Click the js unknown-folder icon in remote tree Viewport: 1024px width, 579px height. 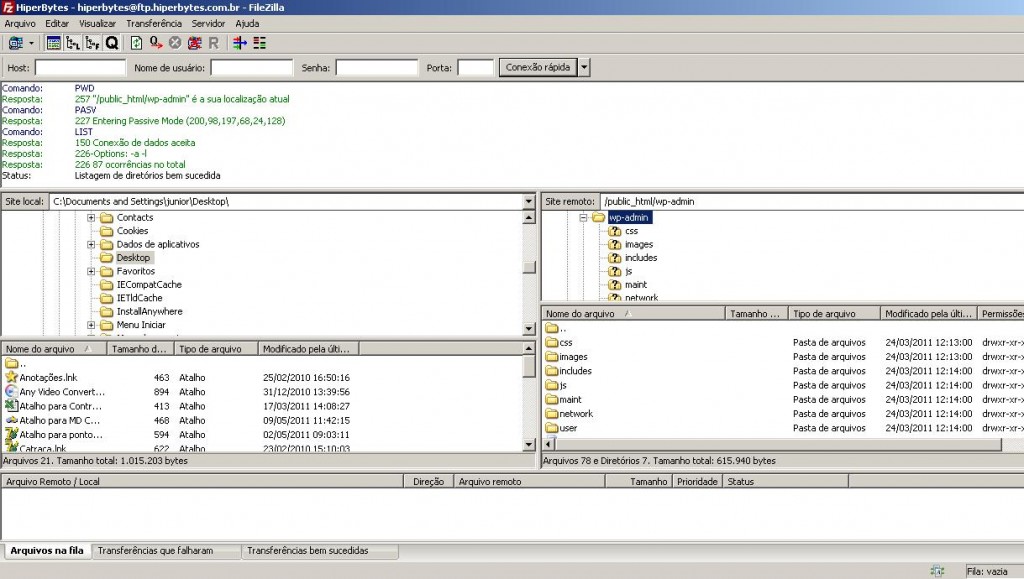(x=615, y=271)
